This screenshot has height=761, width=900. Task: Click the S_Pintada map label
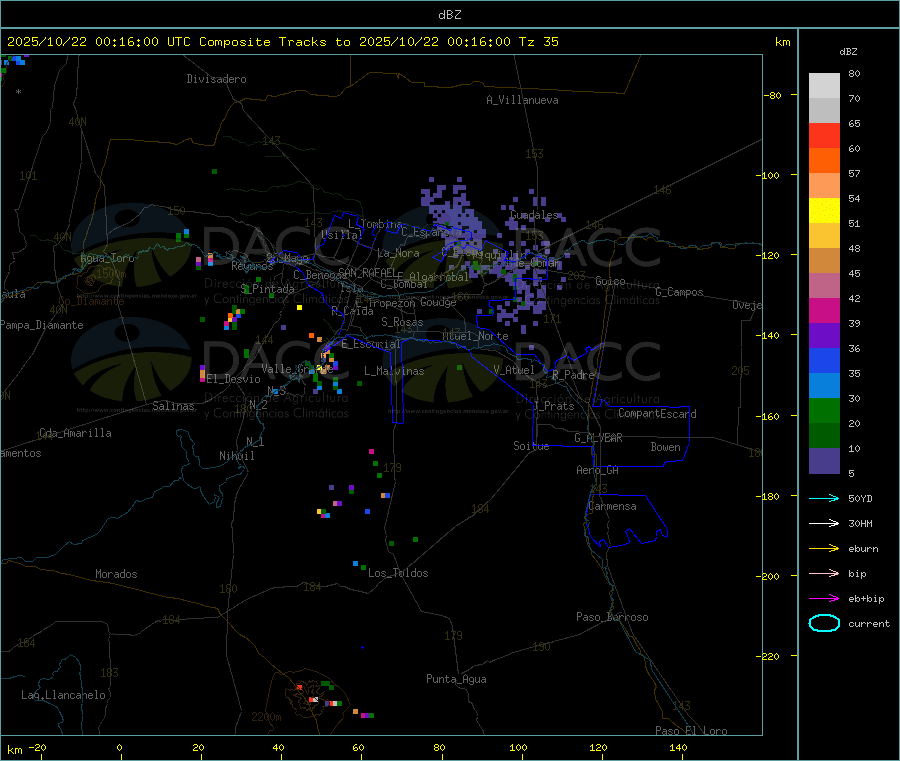(x=267, y=289)
